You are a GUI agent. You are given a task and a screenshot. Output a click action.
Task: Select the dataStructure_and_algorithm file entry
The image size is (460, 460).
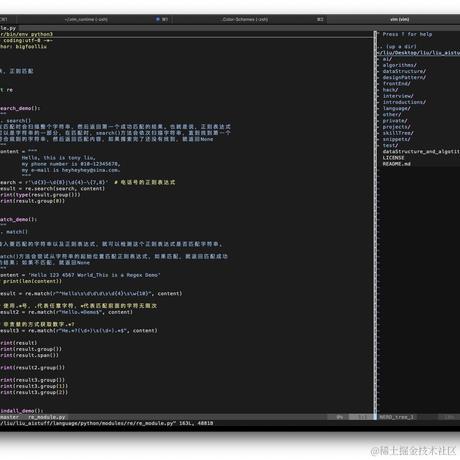pyautogui.click(x=421, y=152)
